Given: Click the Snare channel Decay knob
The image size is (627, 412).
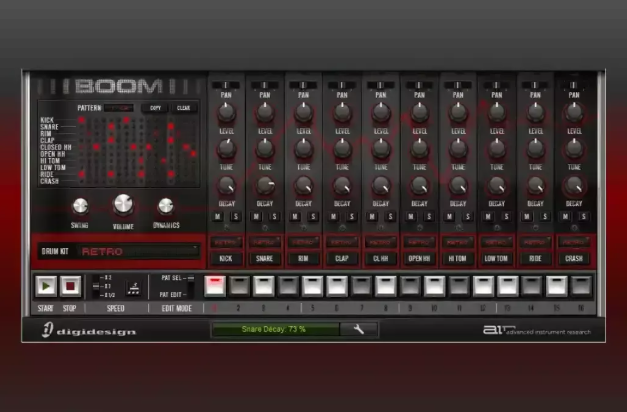Looking at the screenshot, I should [265, 186].
